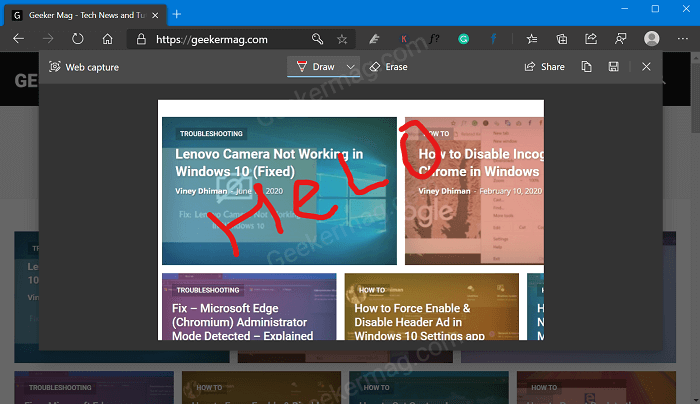Click TROUBLESHOOTING tag in background page bottom-left

[60, 387]
